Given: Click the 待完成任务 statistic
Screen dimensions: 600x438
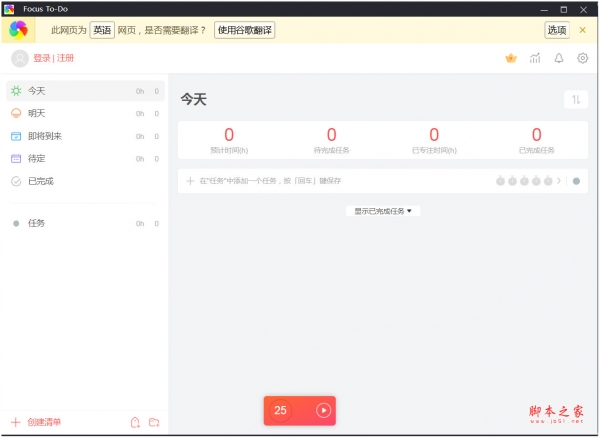Looking at the screenshot, I should (x=331, y=140).
